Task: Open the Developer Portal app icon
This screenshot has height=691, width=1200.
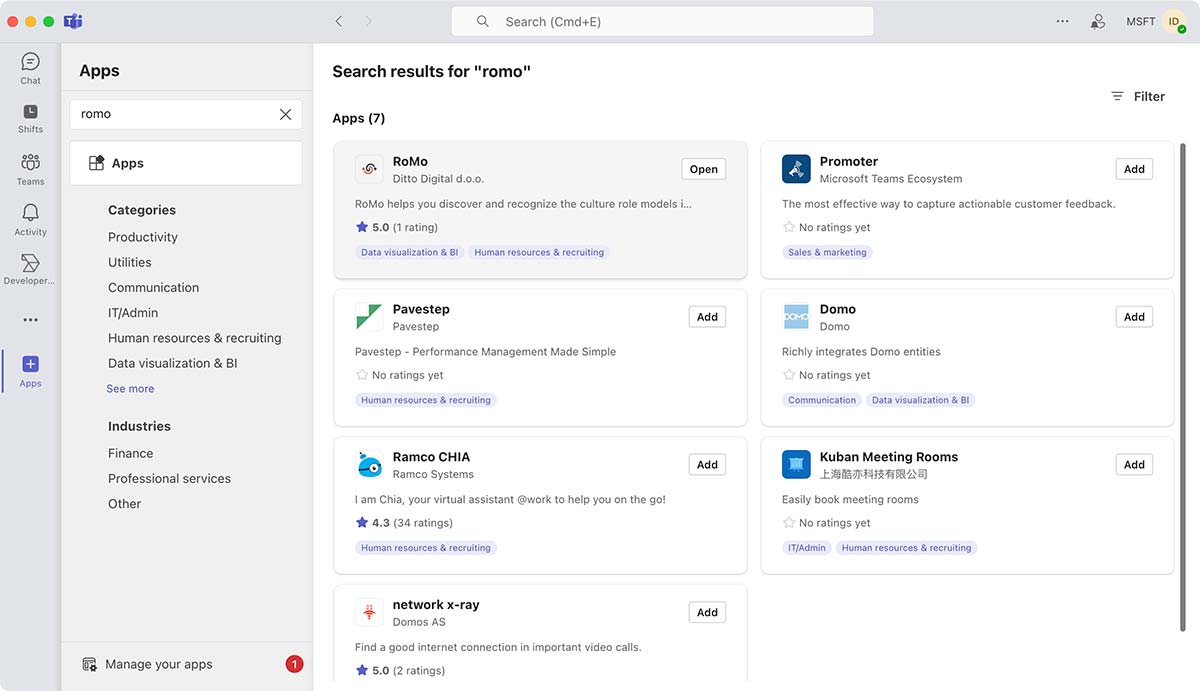Action: [30, 263]
